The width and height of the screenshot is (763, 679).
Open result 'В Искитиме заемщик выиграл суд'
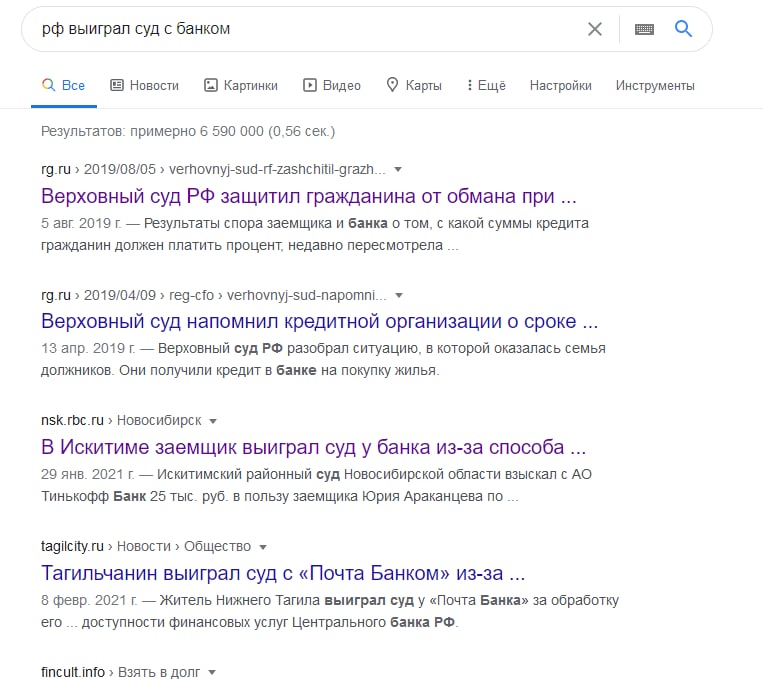pos(313,447)
